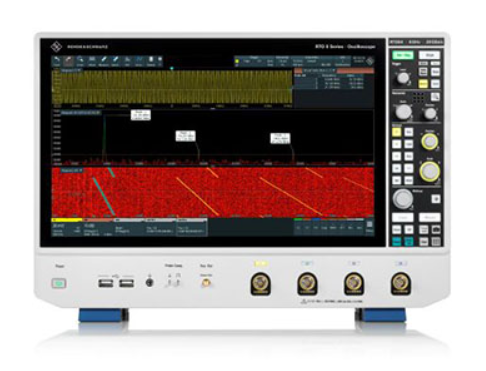
Task: Select the Diagram1 tab label above yellow waveform
Action: (70, 71)
